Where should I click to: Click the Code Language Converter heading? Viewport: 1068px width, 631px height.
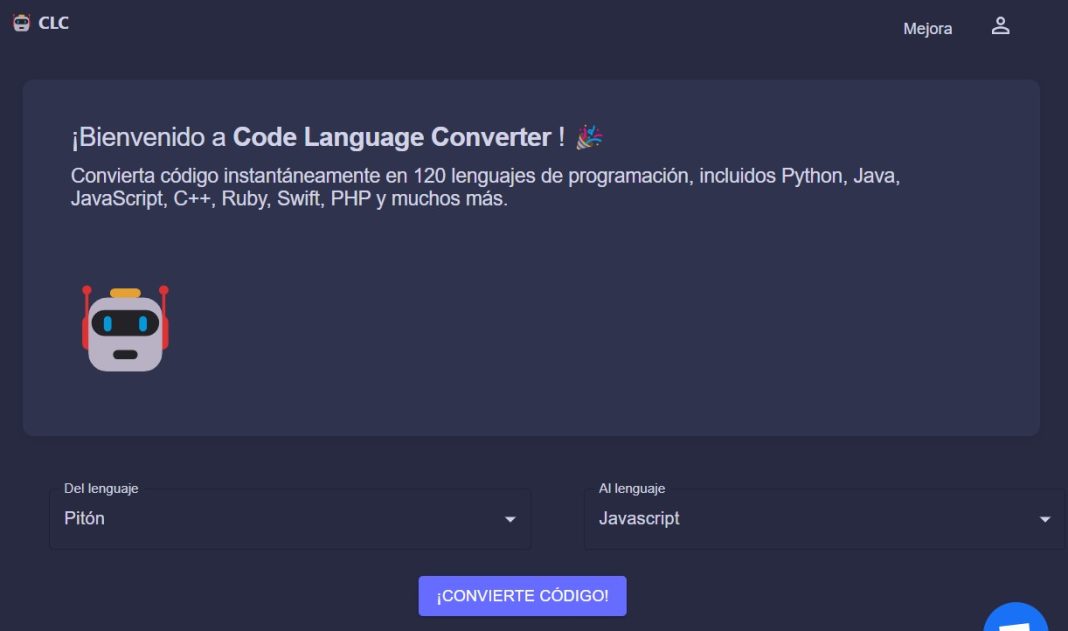392,137
